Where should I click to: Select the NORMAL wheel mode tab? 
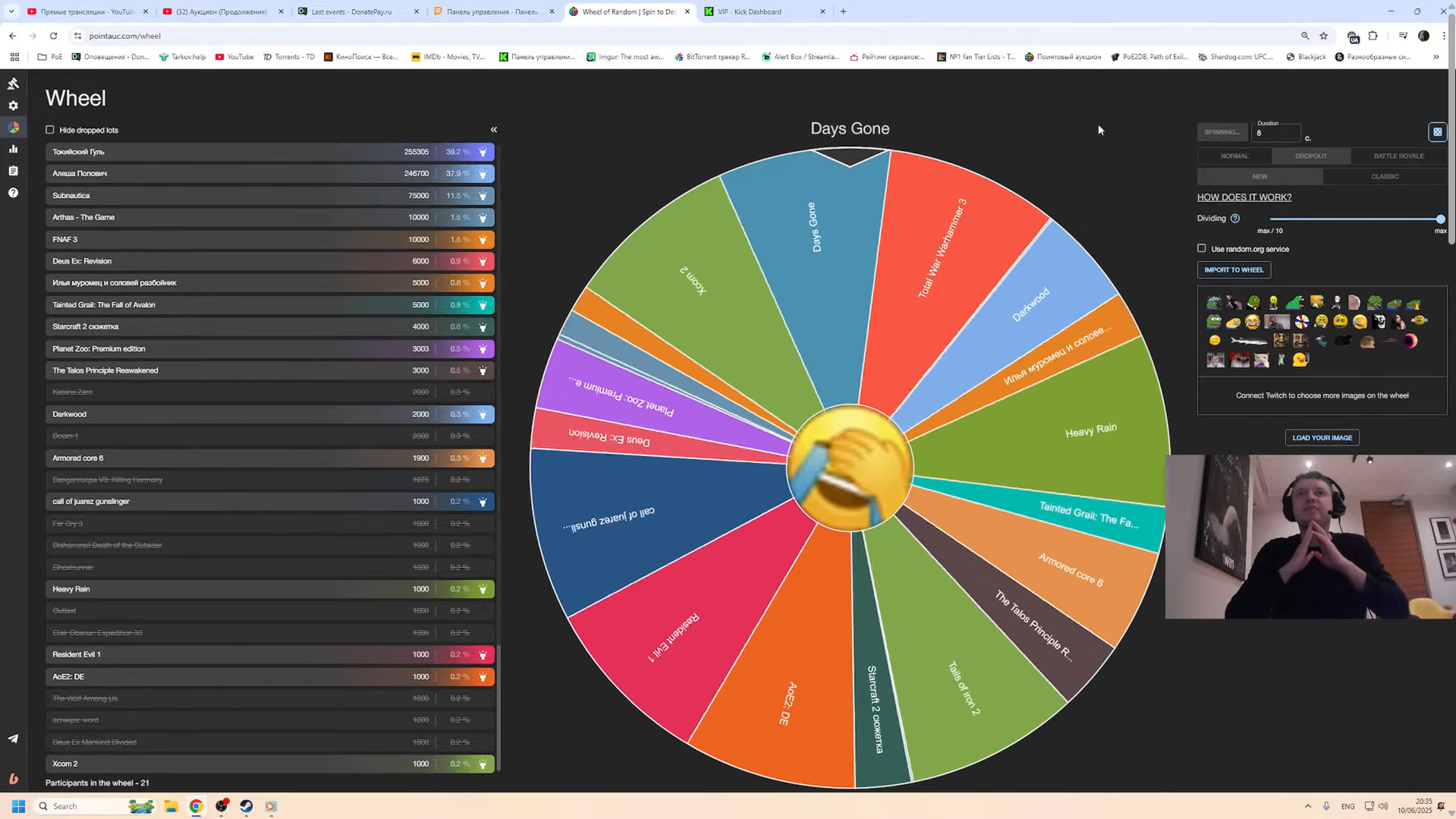click(1234, 156)
